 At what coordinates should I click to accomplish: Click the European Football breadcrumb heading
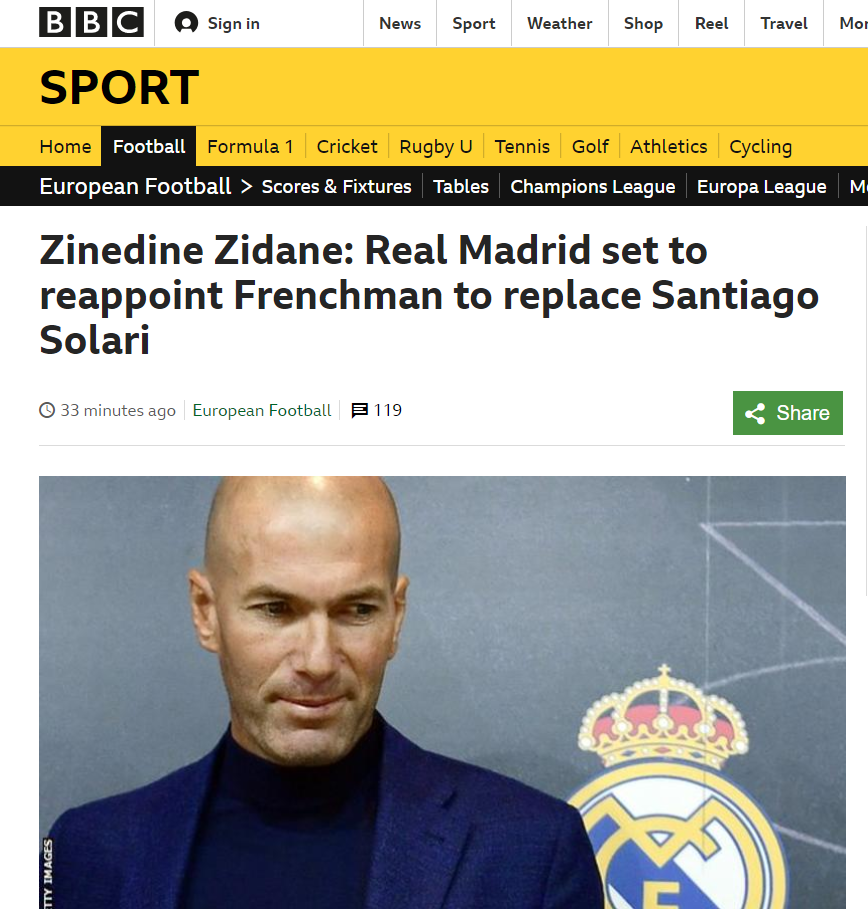pyautogui.click(x=135, y=187)
